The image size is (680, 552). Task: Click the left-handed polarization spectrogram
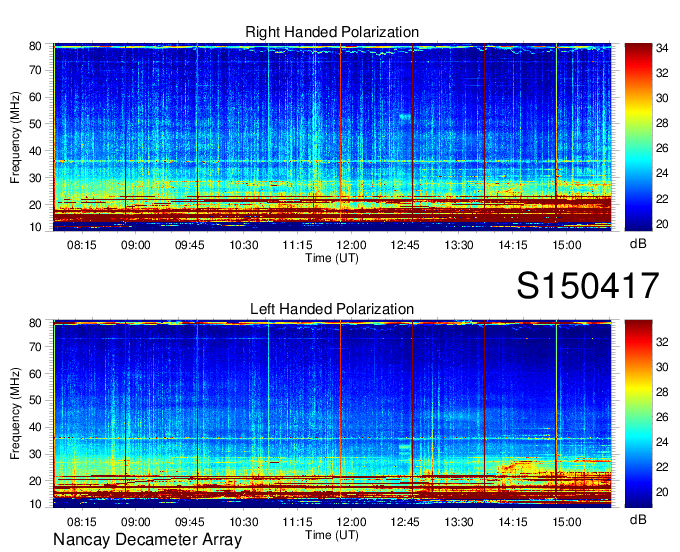tap(332, 414)
